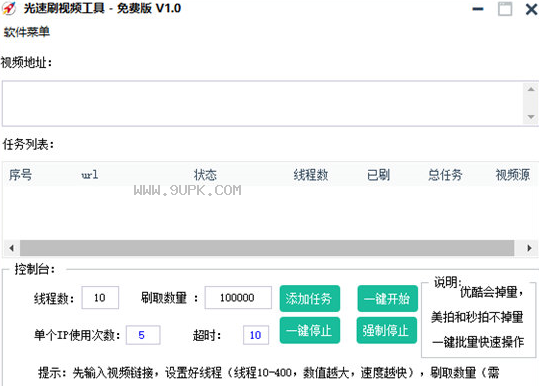Image resolution: width=539 pixels, height=386 pixels.
Task: Click the 任务列表 label
Action: (28, 144)
